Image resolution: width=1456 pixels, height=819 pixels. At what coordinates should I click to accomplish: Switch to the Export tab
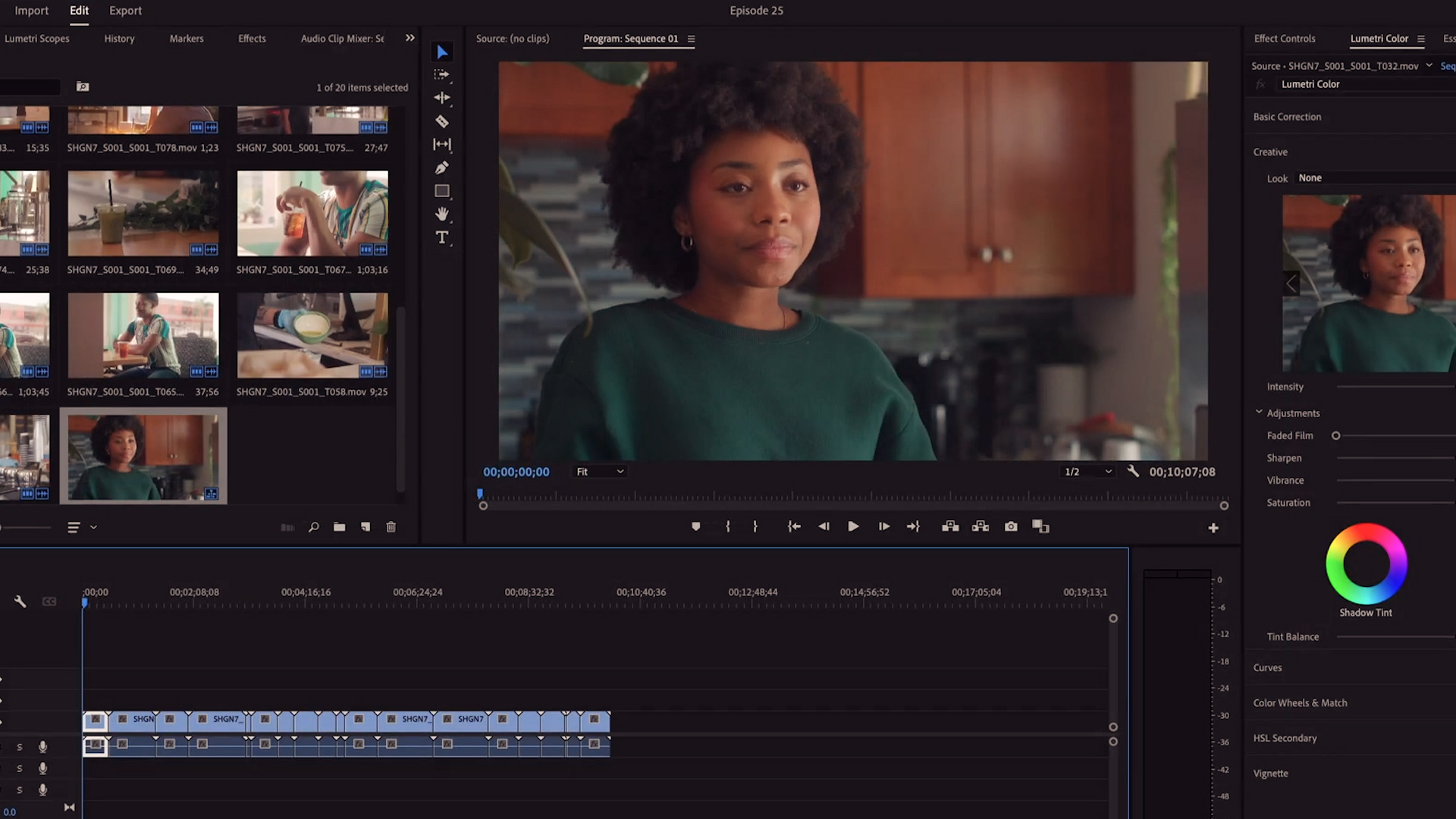pos(125,11)
